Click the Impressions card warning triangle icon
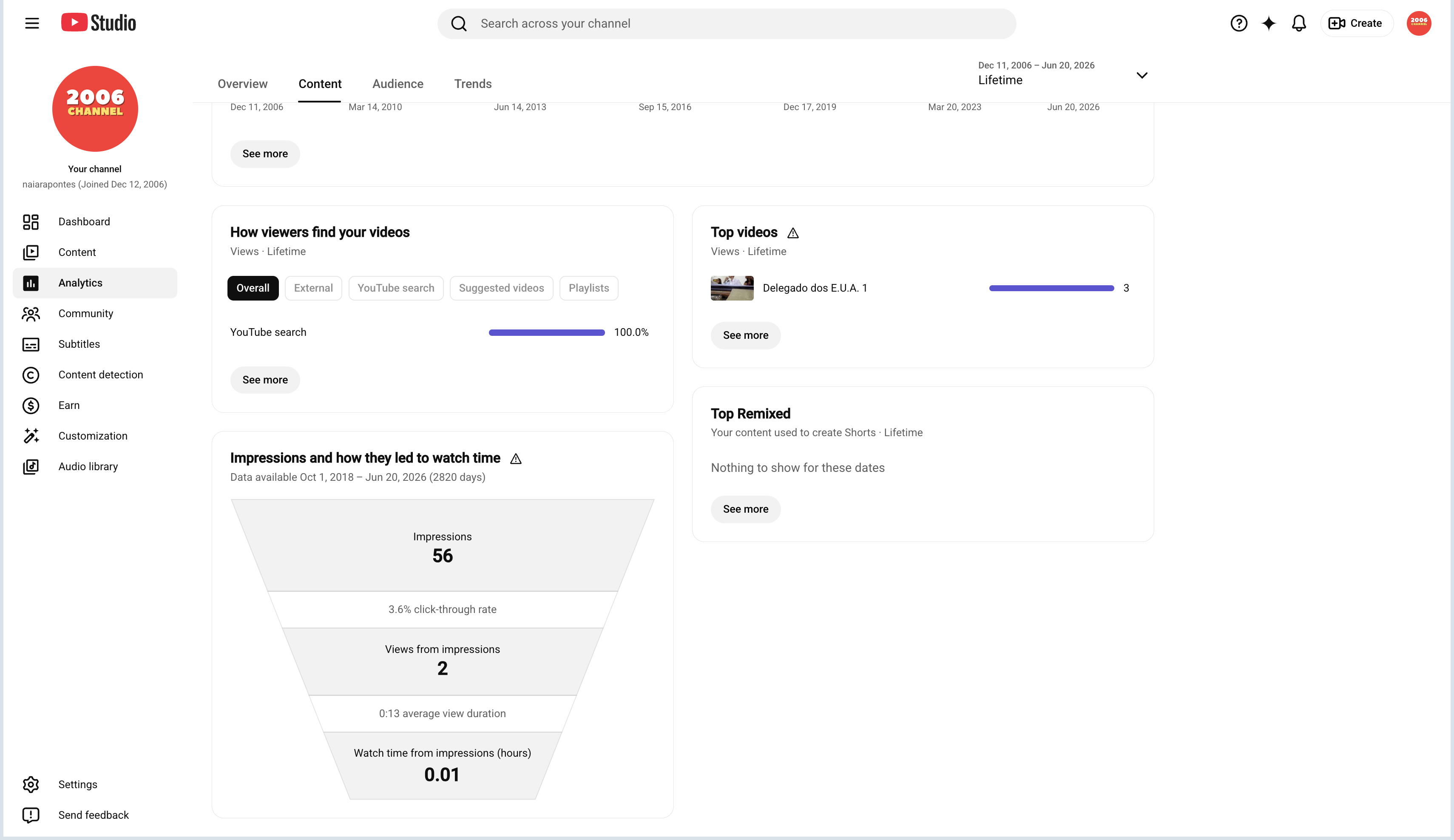 pyautogui.click(x=516, y=459)
